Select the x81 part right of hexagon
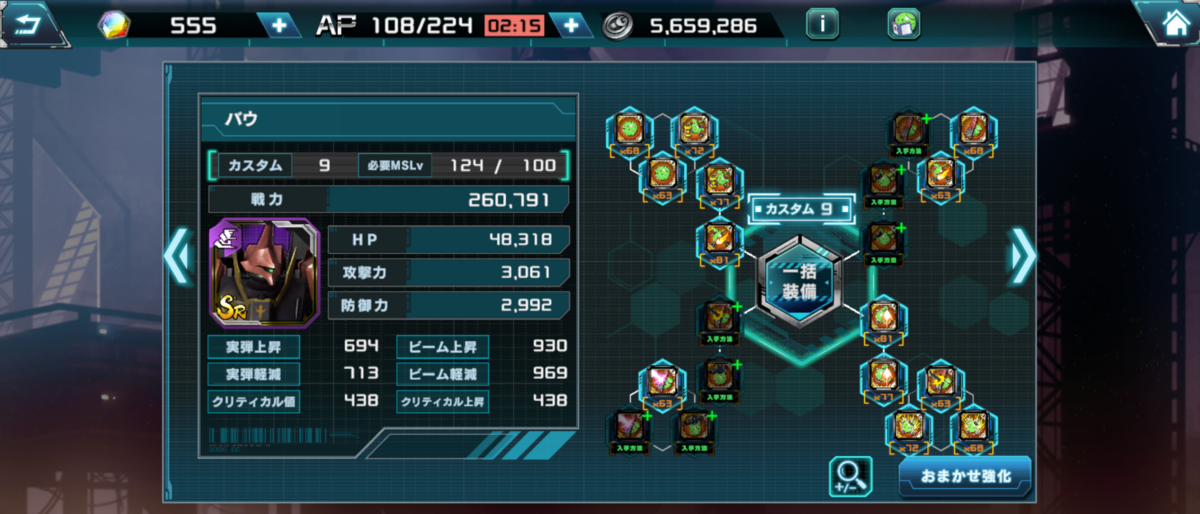Viewport: 1200px width, 514px height. pyautogui.click(x=882, y=322)
